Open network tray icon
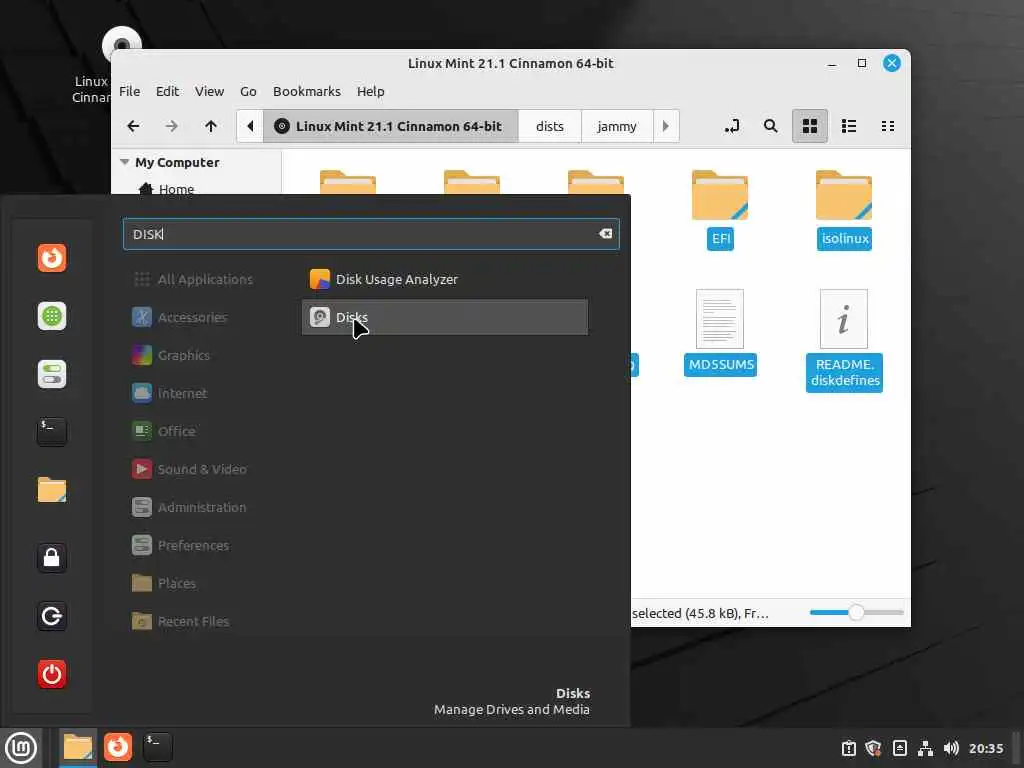Screen dimensions: 1024x768 point(925,748)
